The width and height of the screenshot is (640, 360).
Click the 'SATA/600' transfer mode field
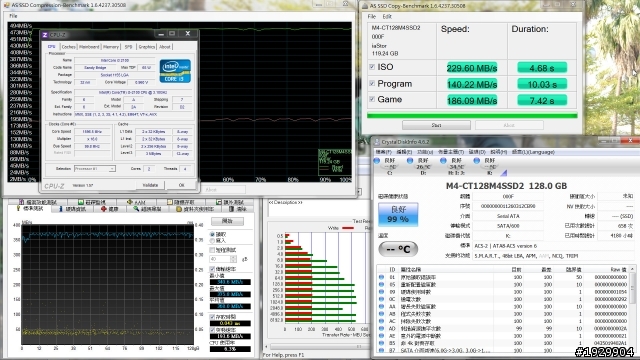pos(508,226)
